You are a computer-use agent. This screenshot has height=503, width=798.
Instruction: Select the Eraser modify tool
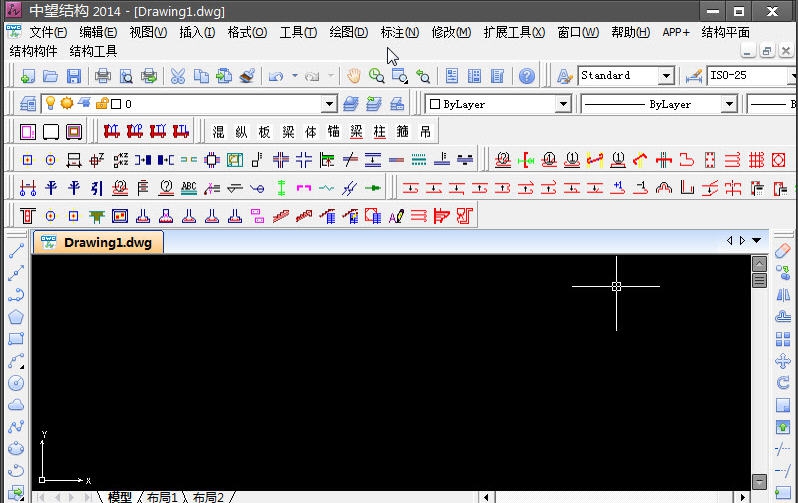point(783,251)
